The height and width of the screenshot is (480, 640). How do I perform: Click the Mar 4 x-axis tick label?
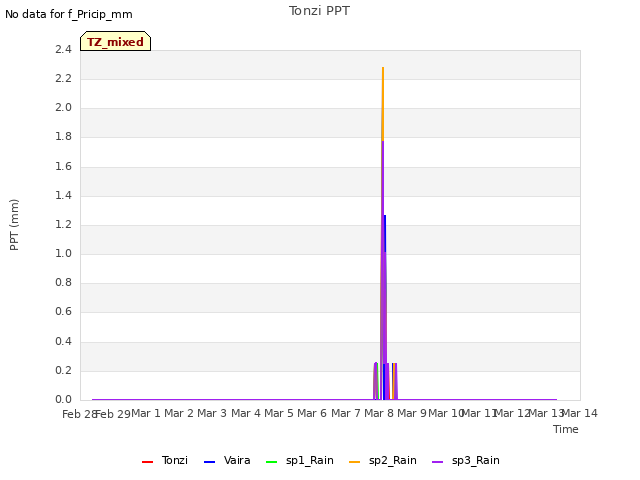point(246,413)
